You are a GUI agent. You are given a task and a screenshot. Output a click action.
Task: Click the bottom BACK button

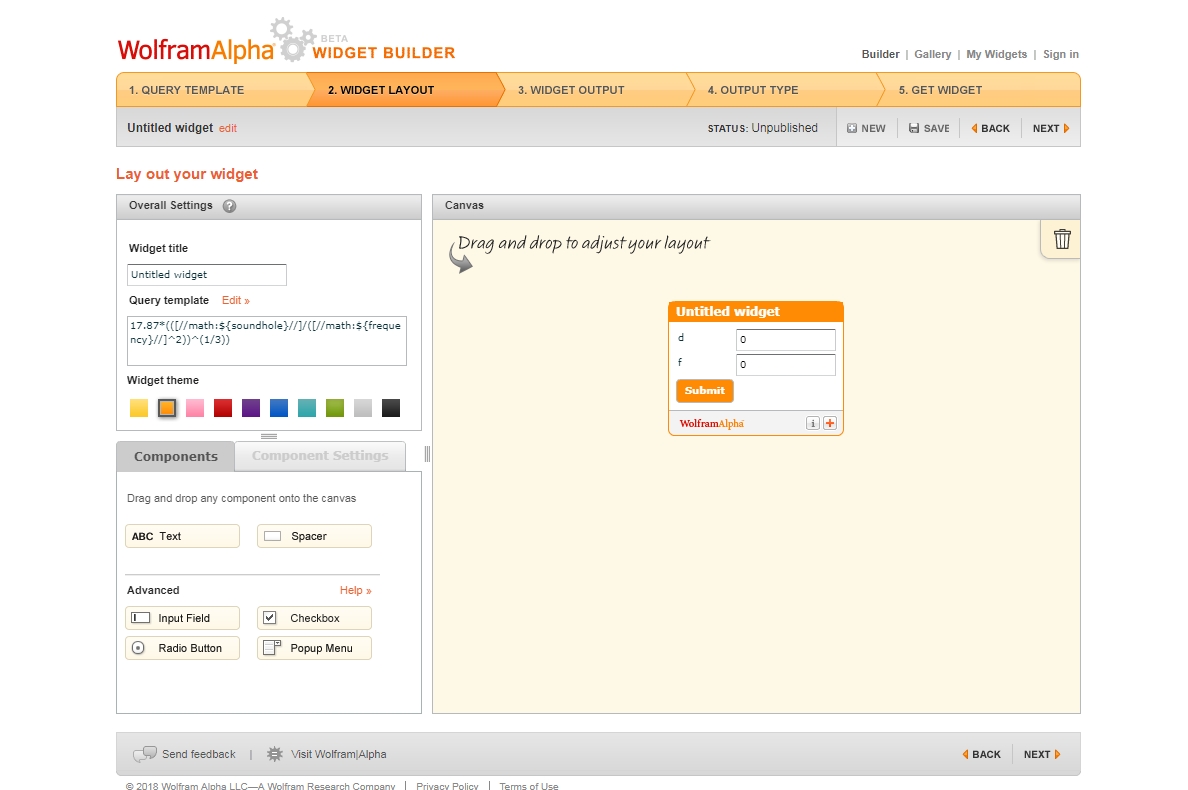[981, 754]
